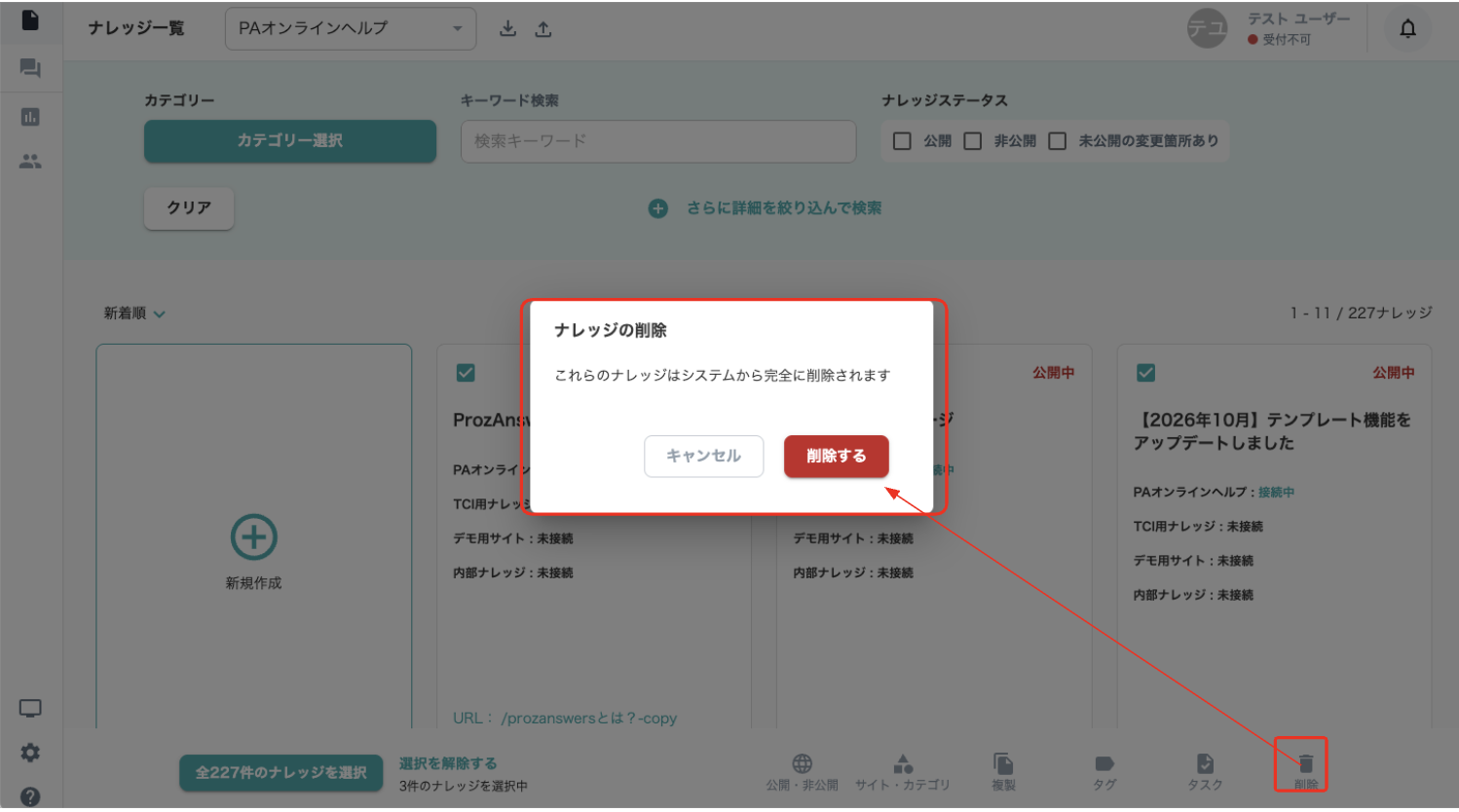Click the タグ tag icon
The image size is (1459, 812).
tap(1104, 763)
